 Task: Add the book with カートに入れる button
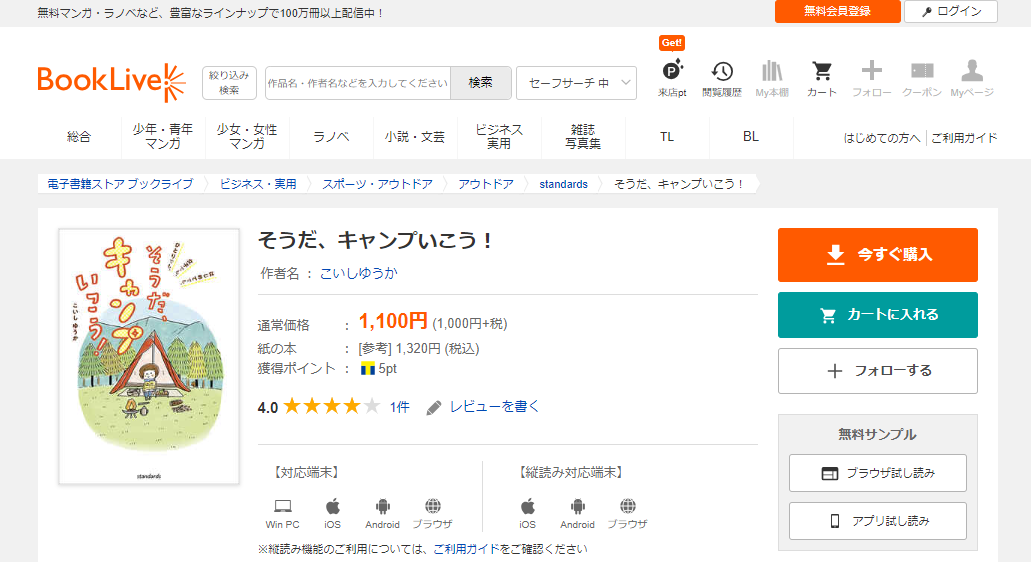coord(877,315)
